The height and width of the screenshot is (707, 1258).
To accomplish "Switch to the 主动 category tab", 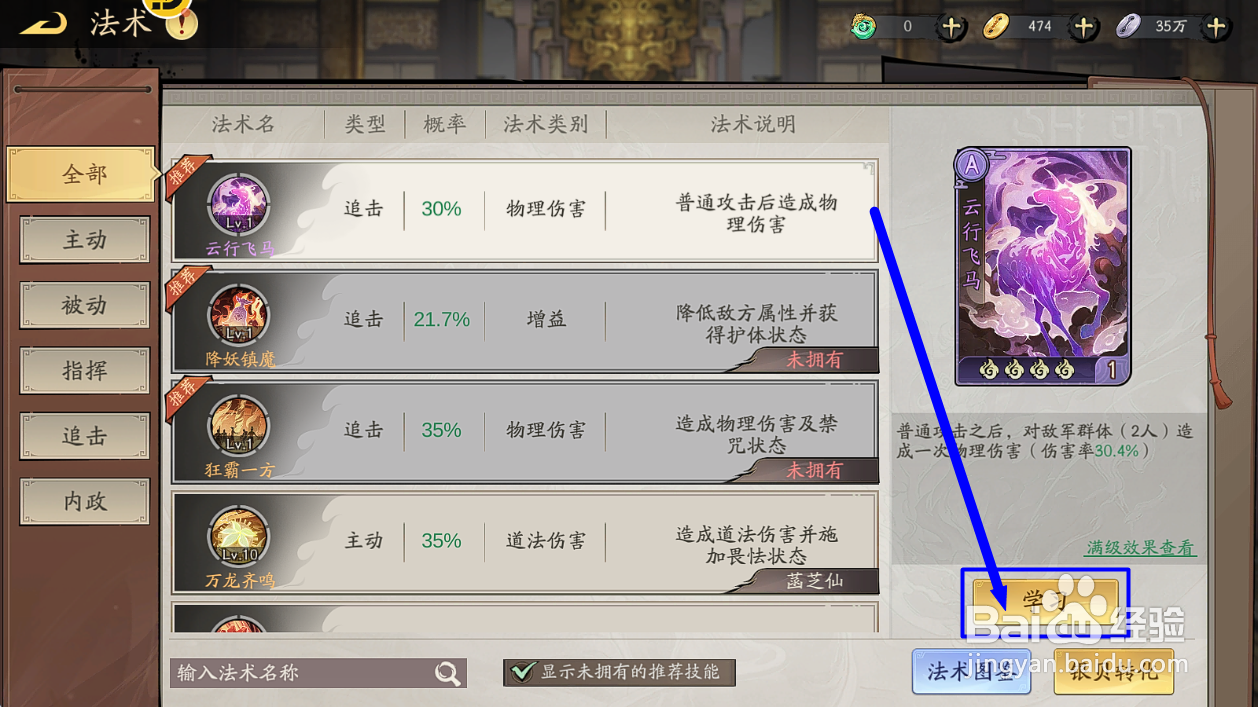I will (85, 240).
